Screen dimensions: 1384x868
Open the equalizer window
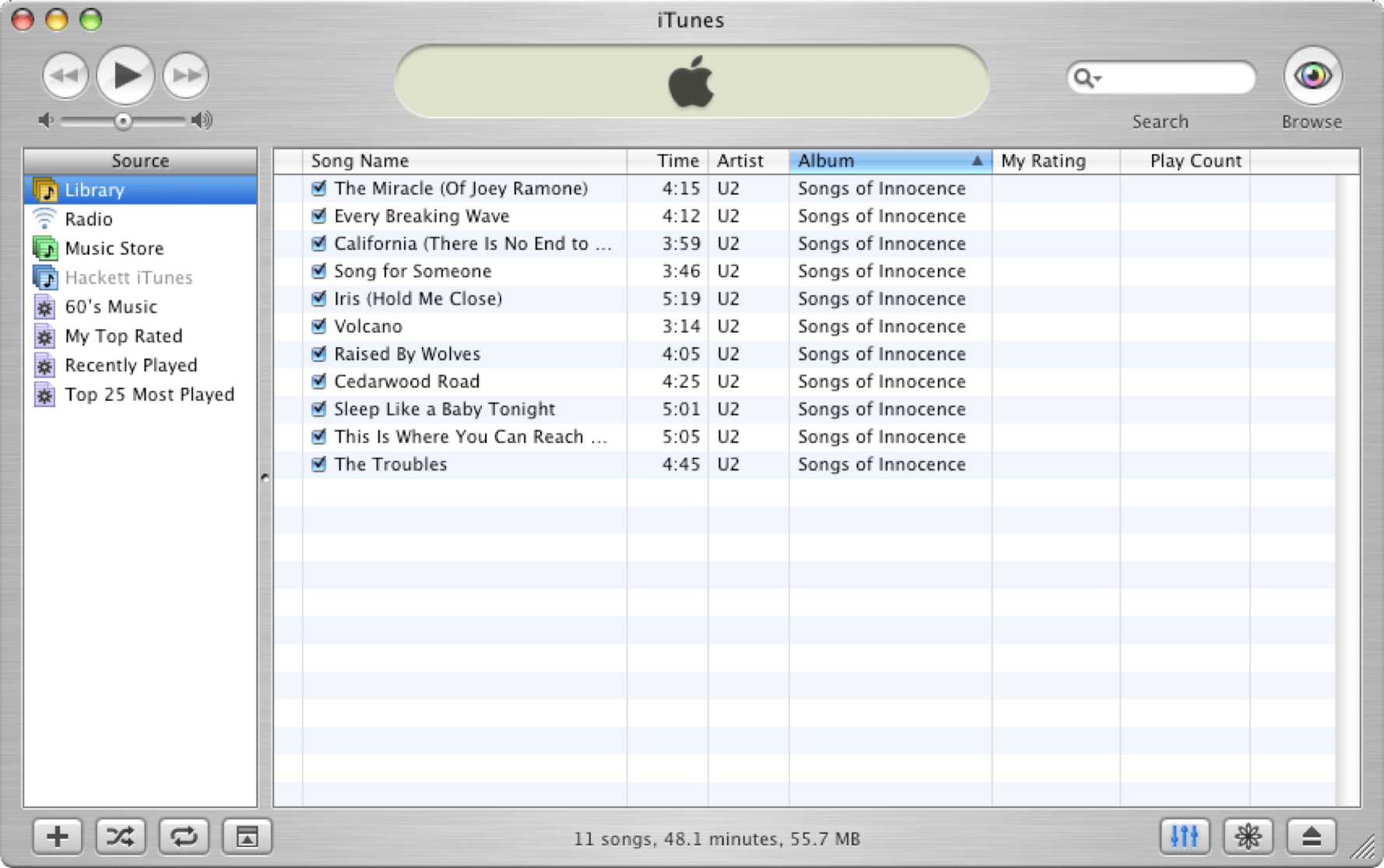click(1185, 837)
